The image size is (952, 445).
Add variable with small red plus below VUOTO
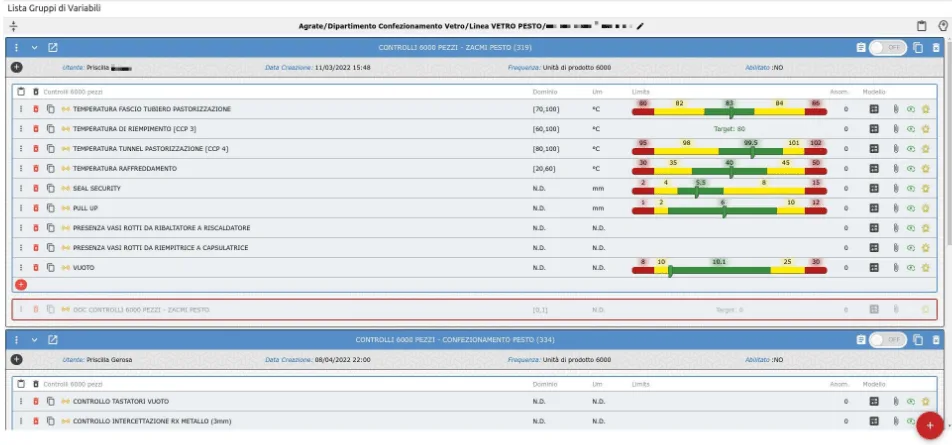pos(21,285)
